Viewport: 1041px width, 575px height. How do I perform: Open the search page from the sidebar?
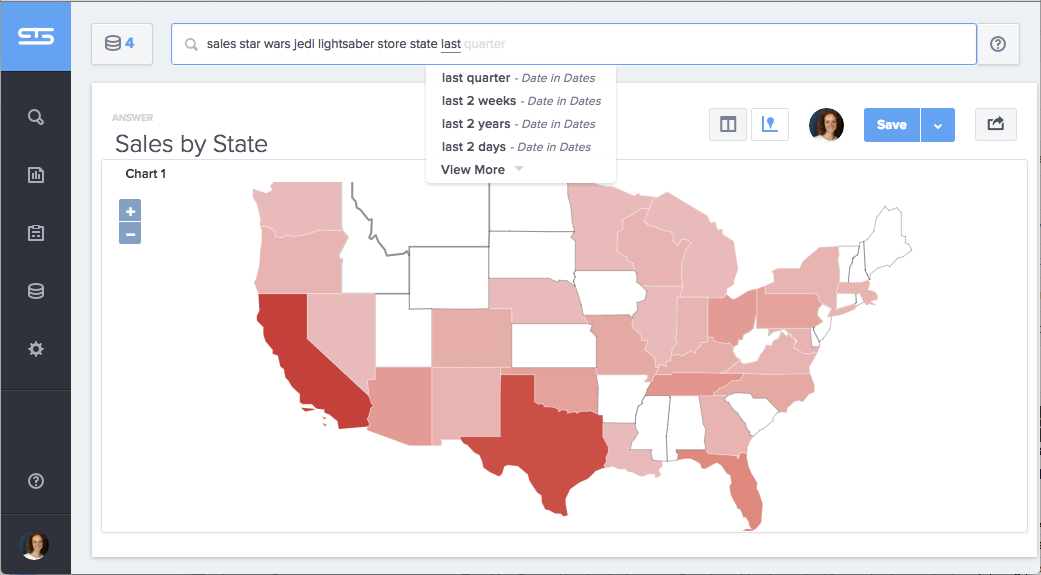36,118
